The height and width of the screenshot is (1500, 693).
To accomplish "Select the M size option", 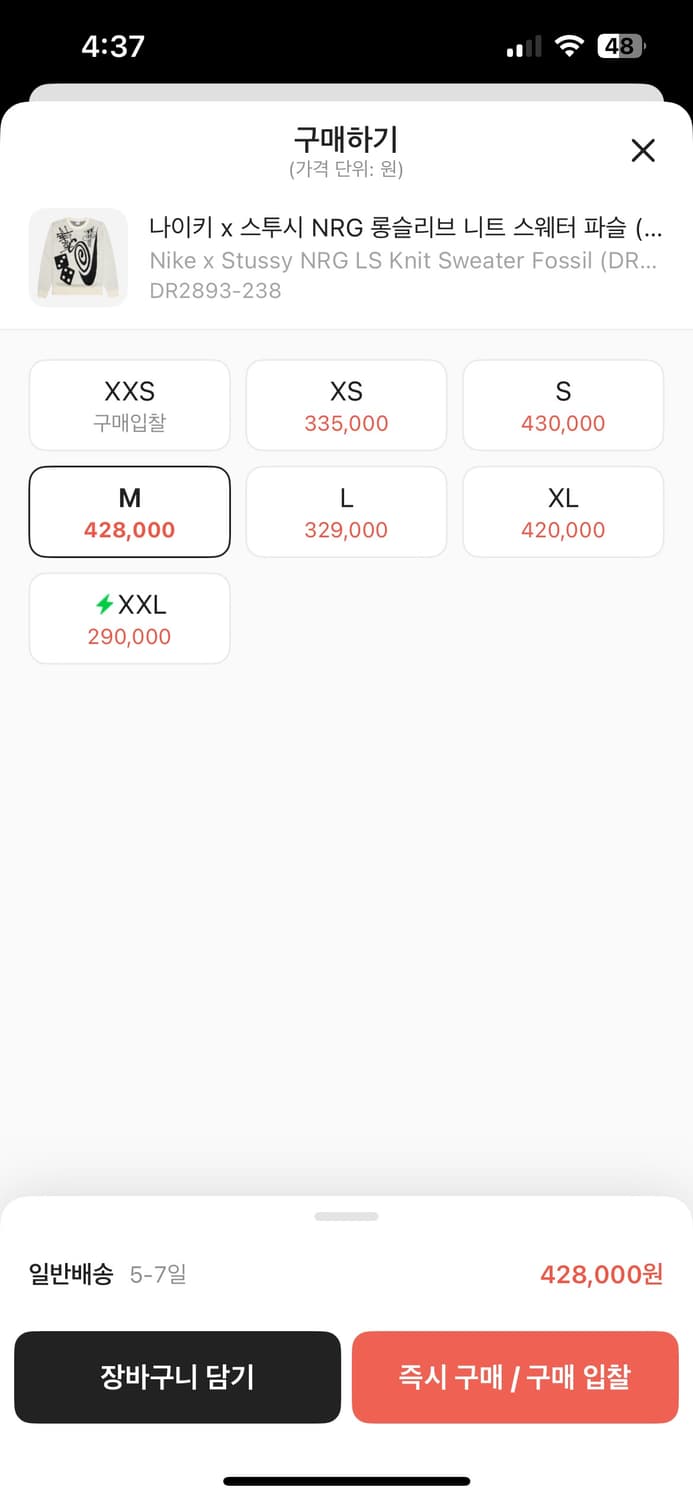I will [x=130, y=512].
